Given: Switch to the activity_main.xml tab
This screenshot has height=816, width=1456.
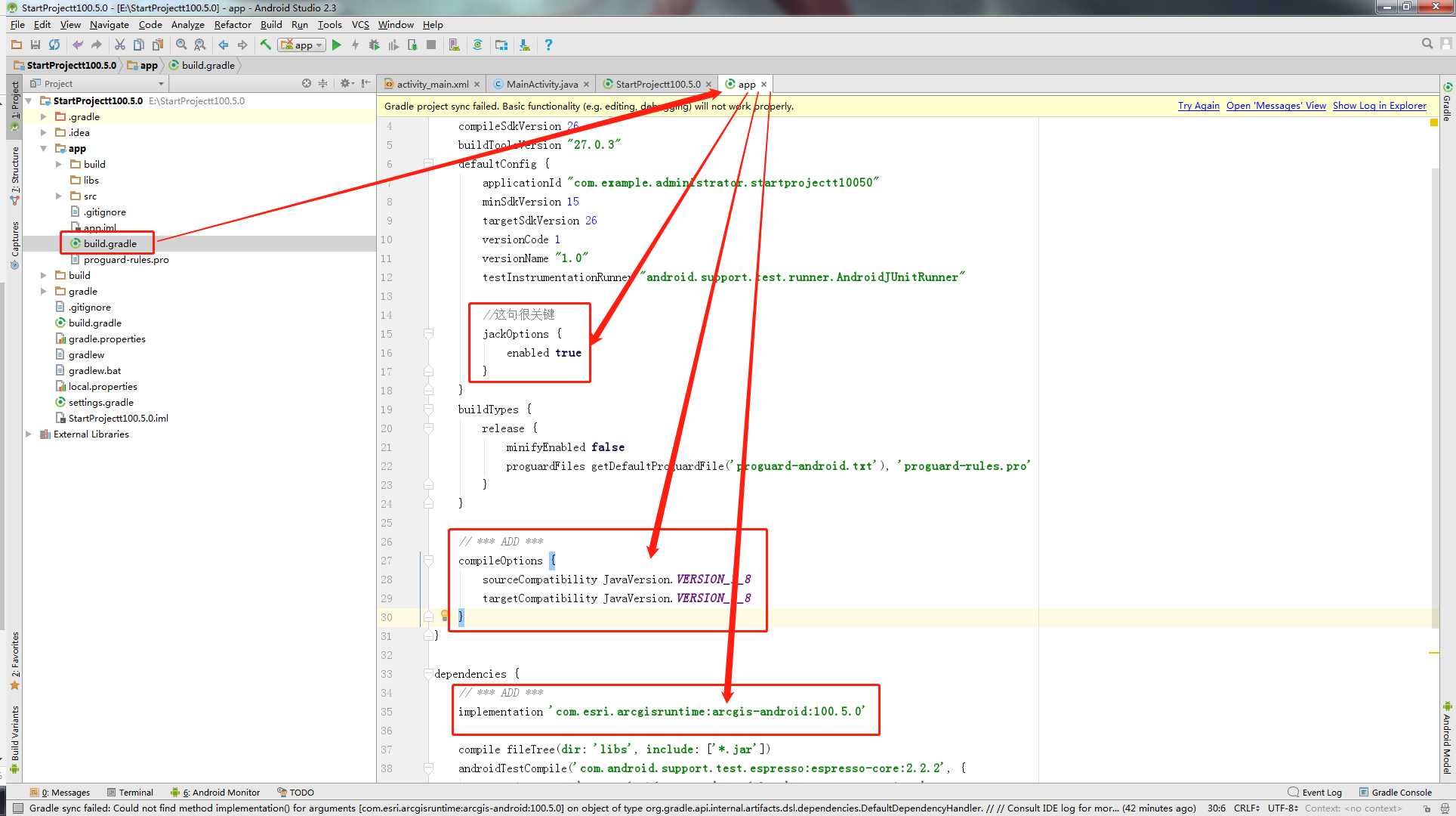Looking at the screenshot, I should [x=432, y=84].
